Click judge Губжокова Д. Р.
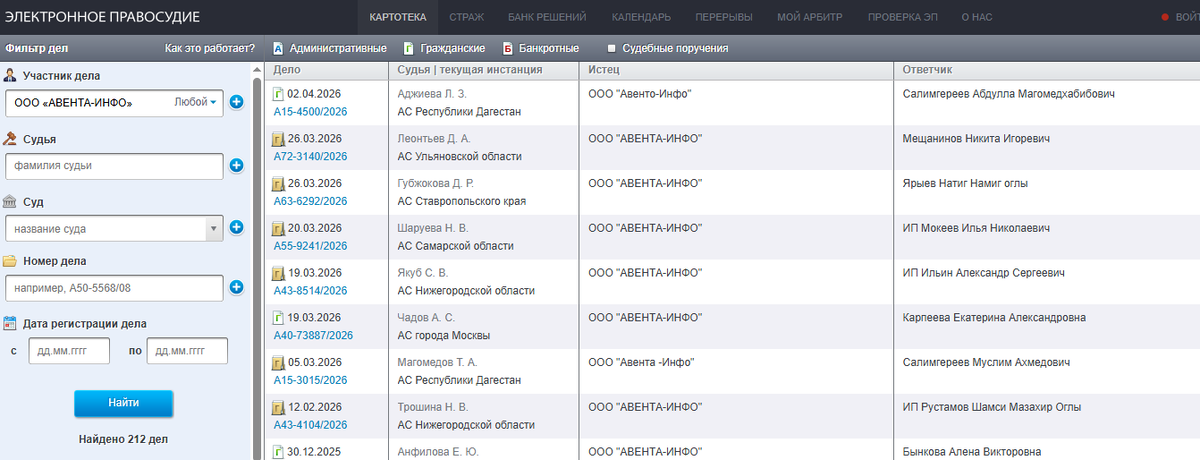 (436, 184)
